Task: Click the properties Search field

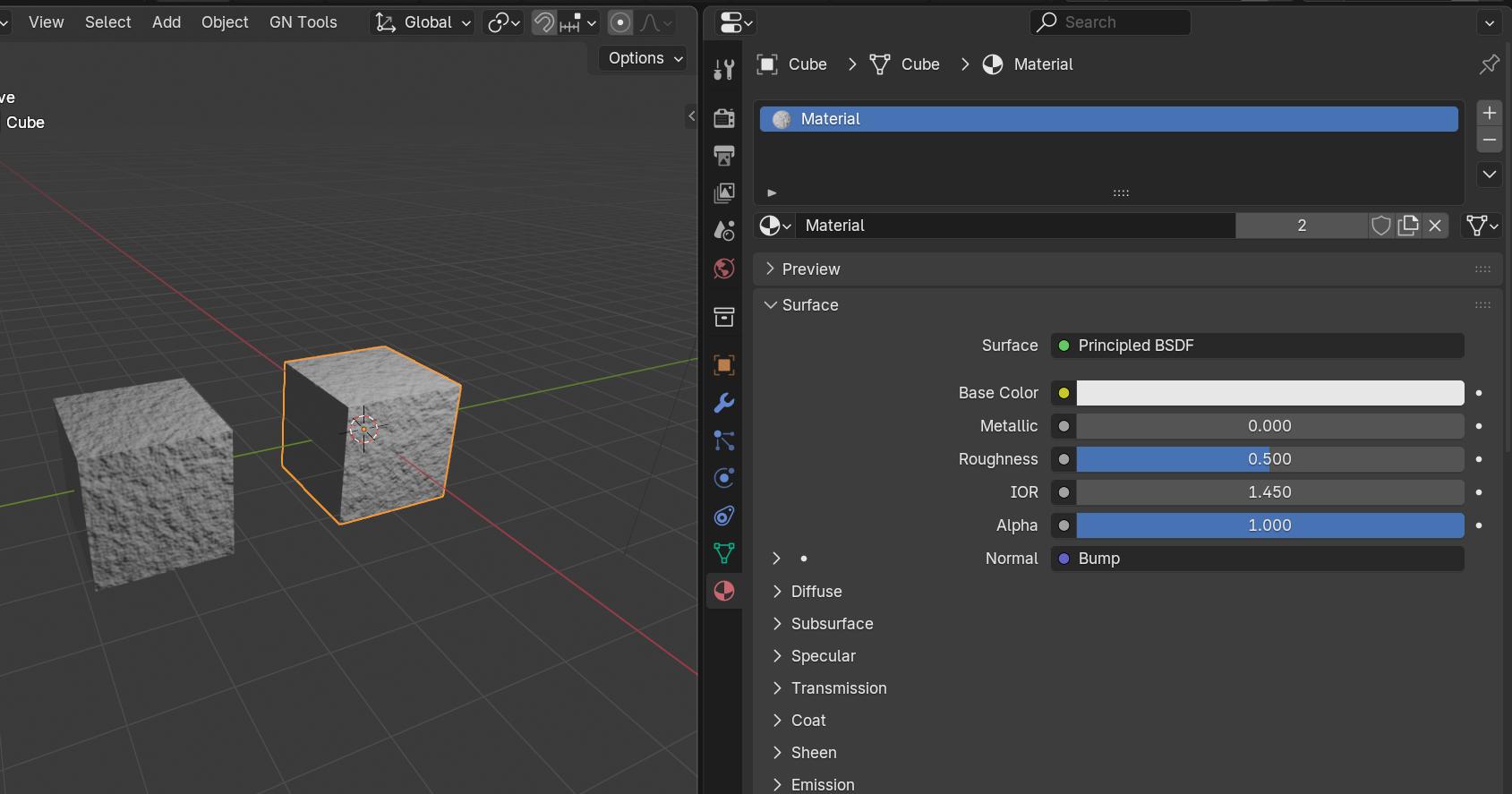Action: (1110, 22)
